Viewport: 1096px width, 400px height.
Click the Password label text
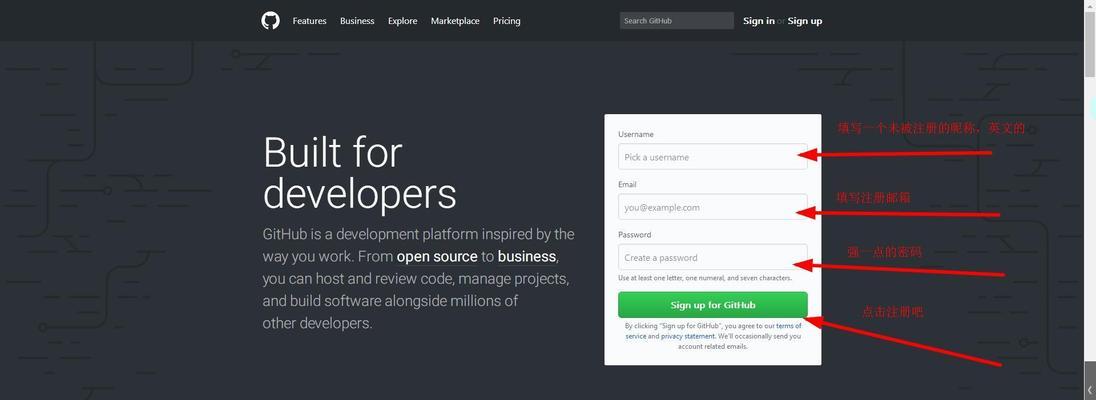[x=634, y=235]
